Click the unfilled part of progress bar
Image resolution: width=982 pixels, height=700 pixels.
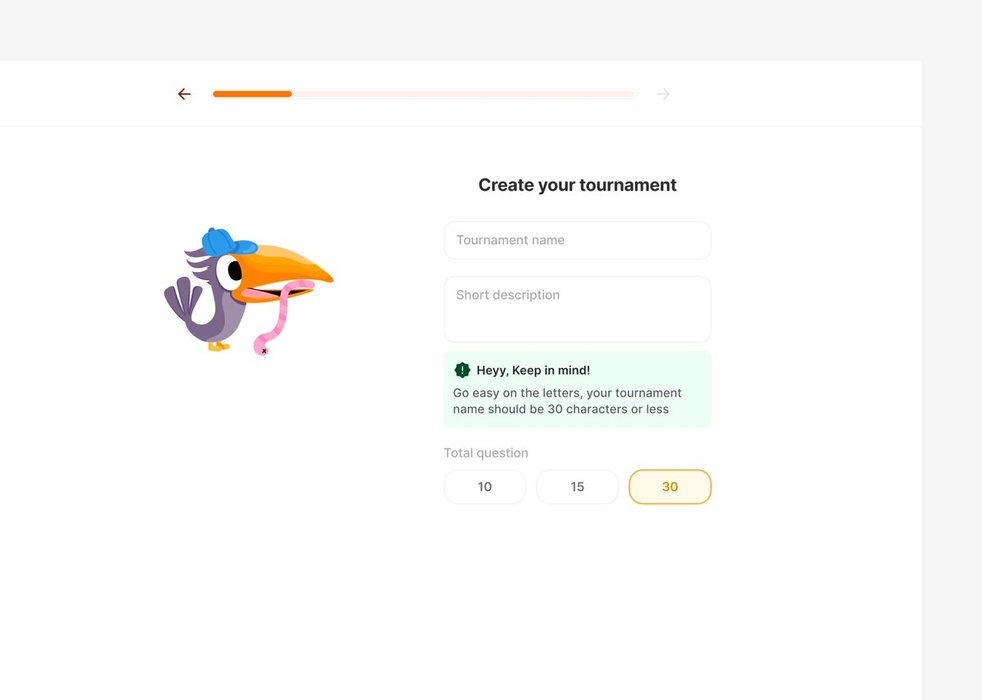pyautogui.click(x=464, y=94)
